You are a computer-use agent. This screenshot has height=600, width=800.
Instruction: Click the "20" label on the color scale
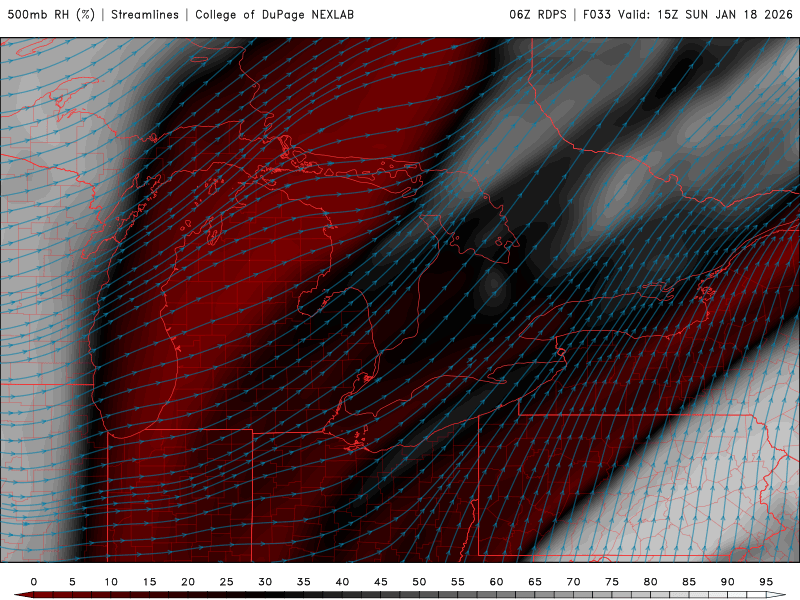pyautogui.click(x=188, y=582)
